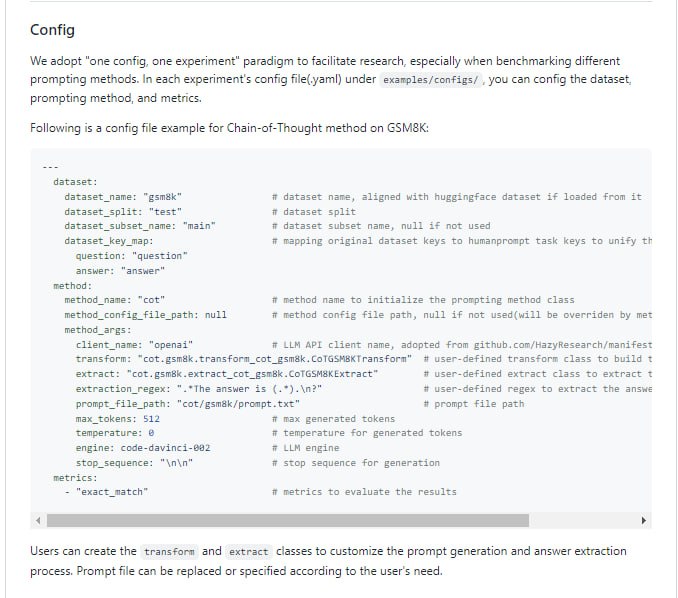The image size is (678, 598).
Task: Click the left scroll arrow under the code block
Action: [41, 520]
